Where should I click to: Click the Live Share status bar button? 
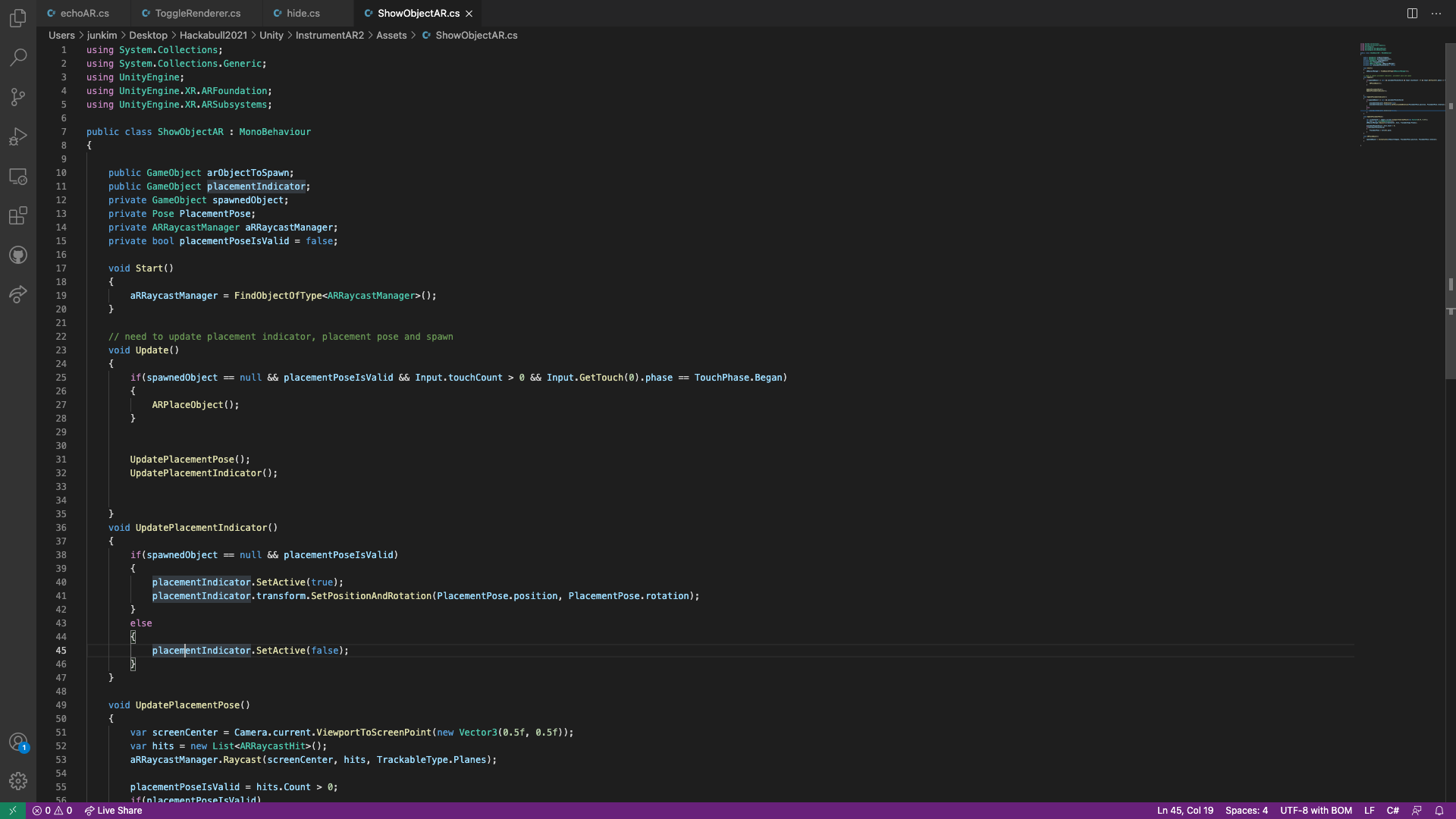(113, 811)
